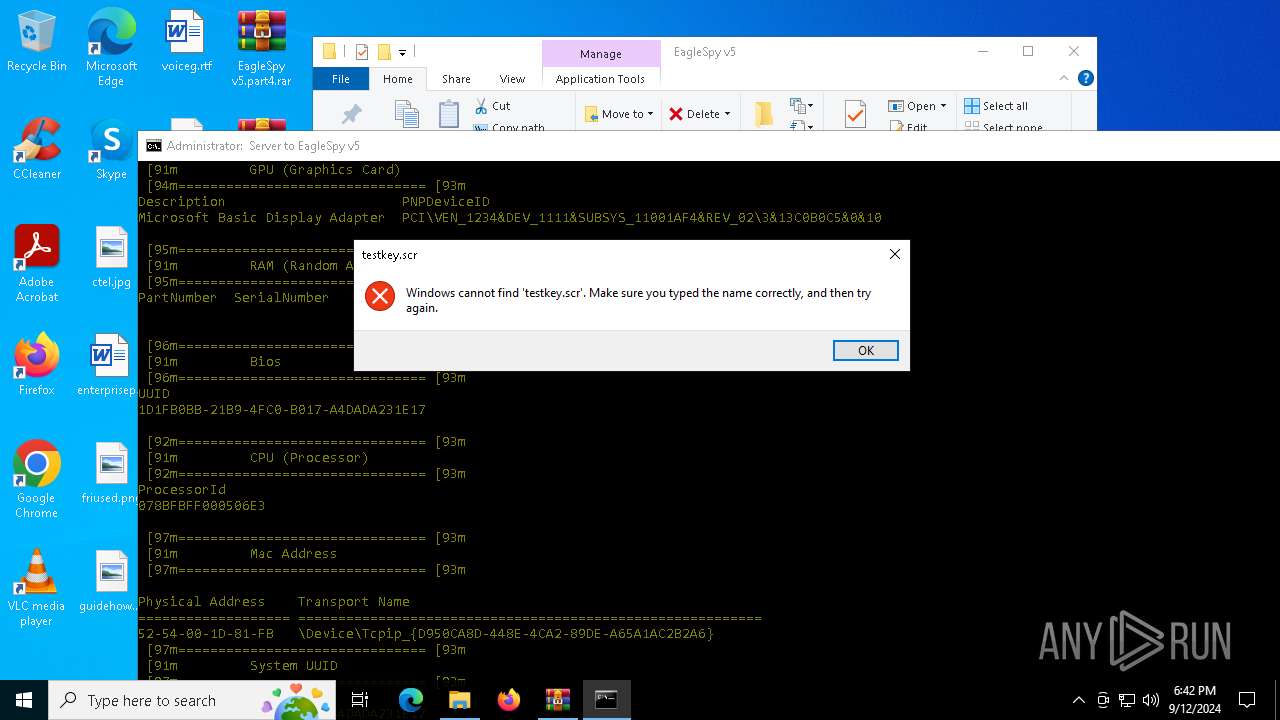
Task: Open Recycle Bin desktop icon
Action: pyautogui.click(x=37, y=42)
